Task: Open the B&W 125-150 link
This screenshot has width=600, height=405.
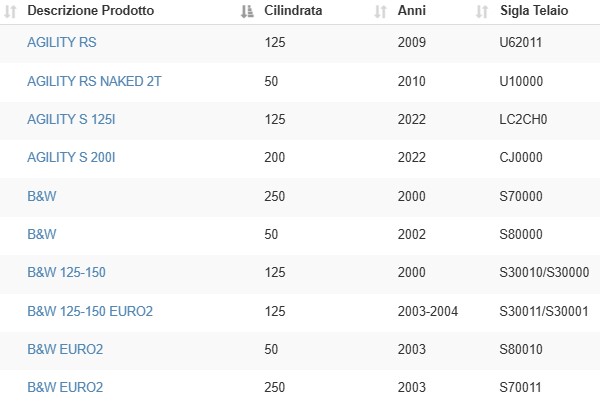Action: (66, 272)
